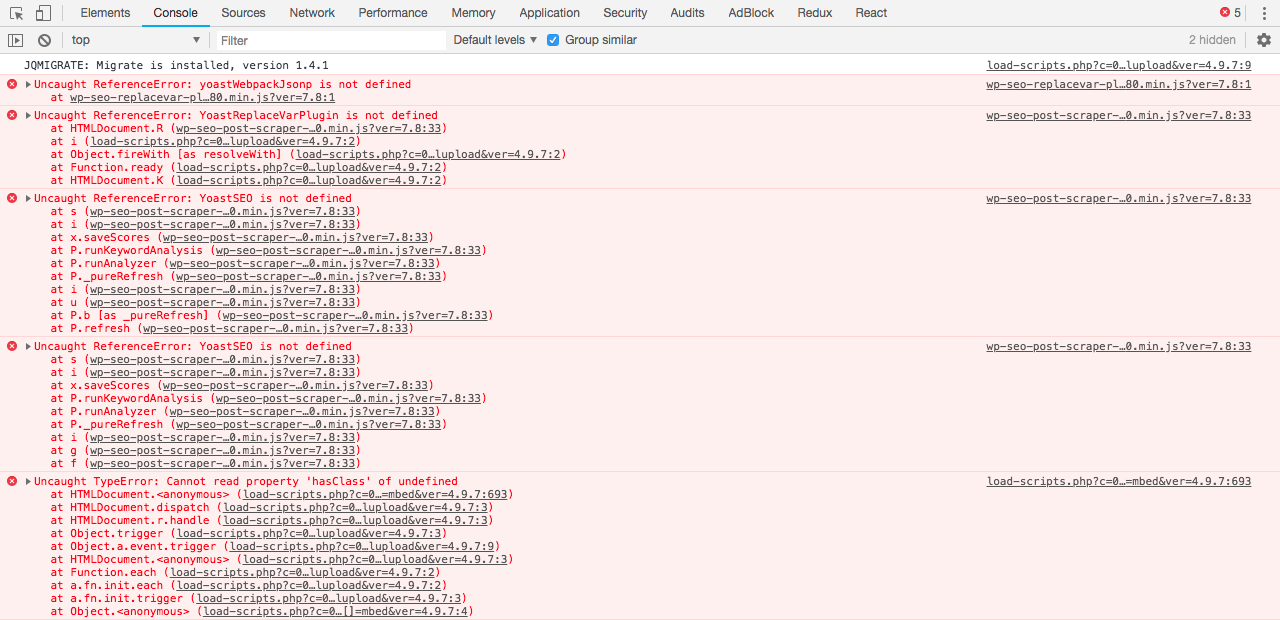Open the Redux panel
Image resolution: width=1280 pixels, height=620 pixels.
tap(815, 13)
